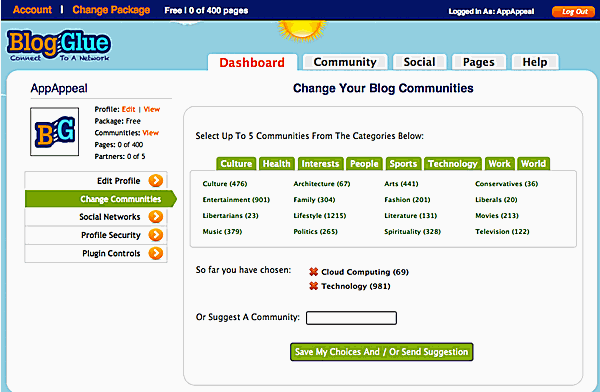Click the BlogGlue logo
The image size is (600, 392).
59,46
